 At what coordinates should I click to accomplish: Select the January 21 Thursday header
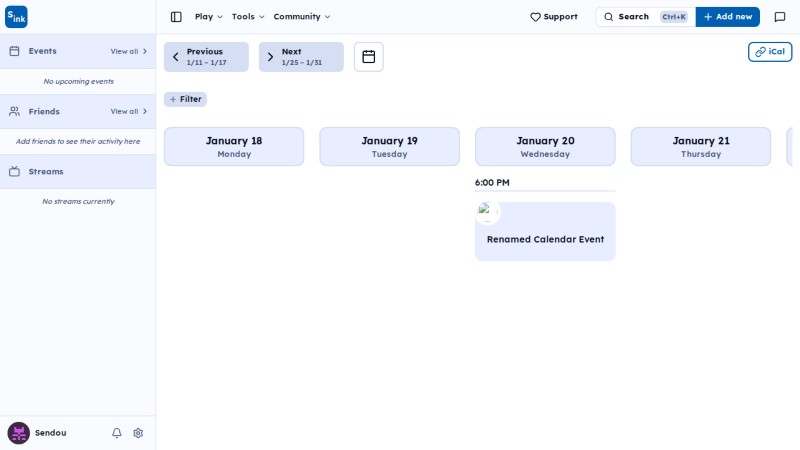(701, 146)
